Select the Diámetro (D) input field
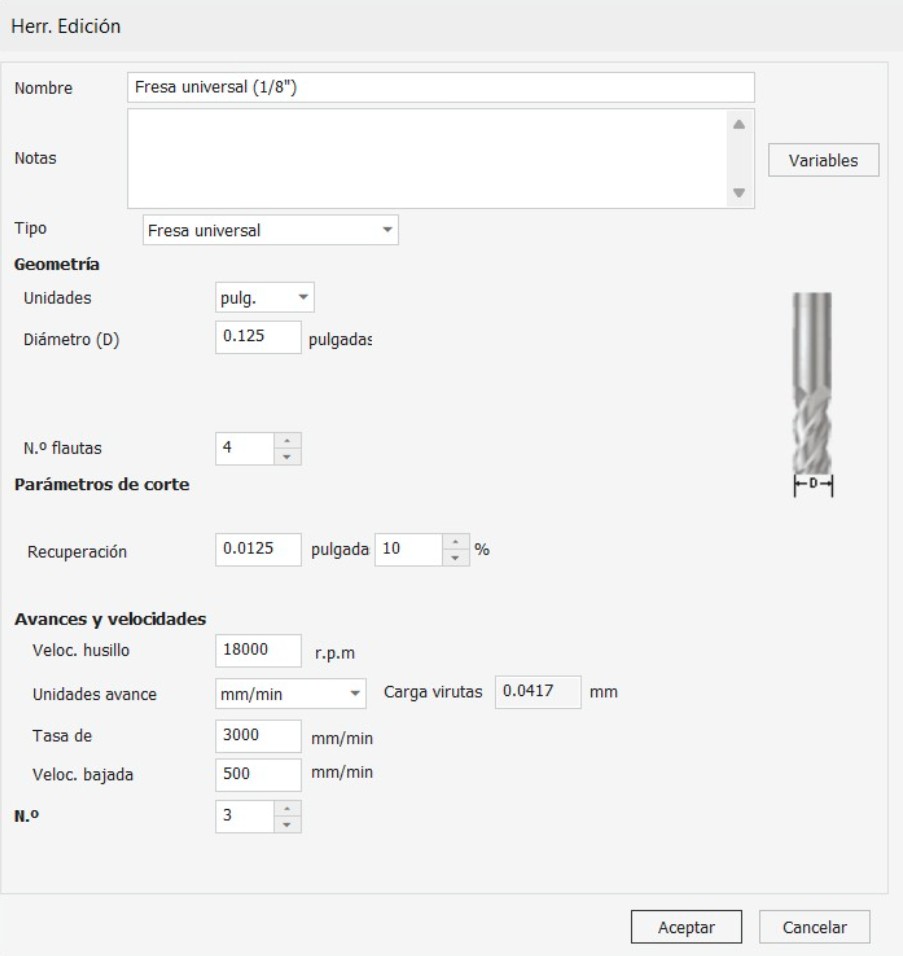Screen dimensions: 903x956 [x=259, y=337]
